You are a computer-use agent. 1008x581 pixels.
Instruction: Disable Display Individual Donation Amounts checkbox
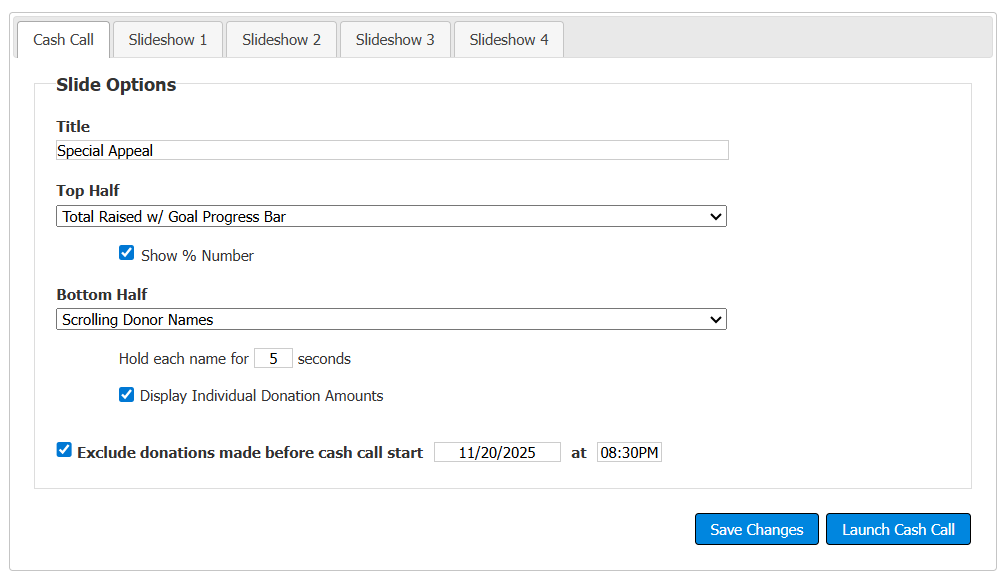tap(127, 395)
